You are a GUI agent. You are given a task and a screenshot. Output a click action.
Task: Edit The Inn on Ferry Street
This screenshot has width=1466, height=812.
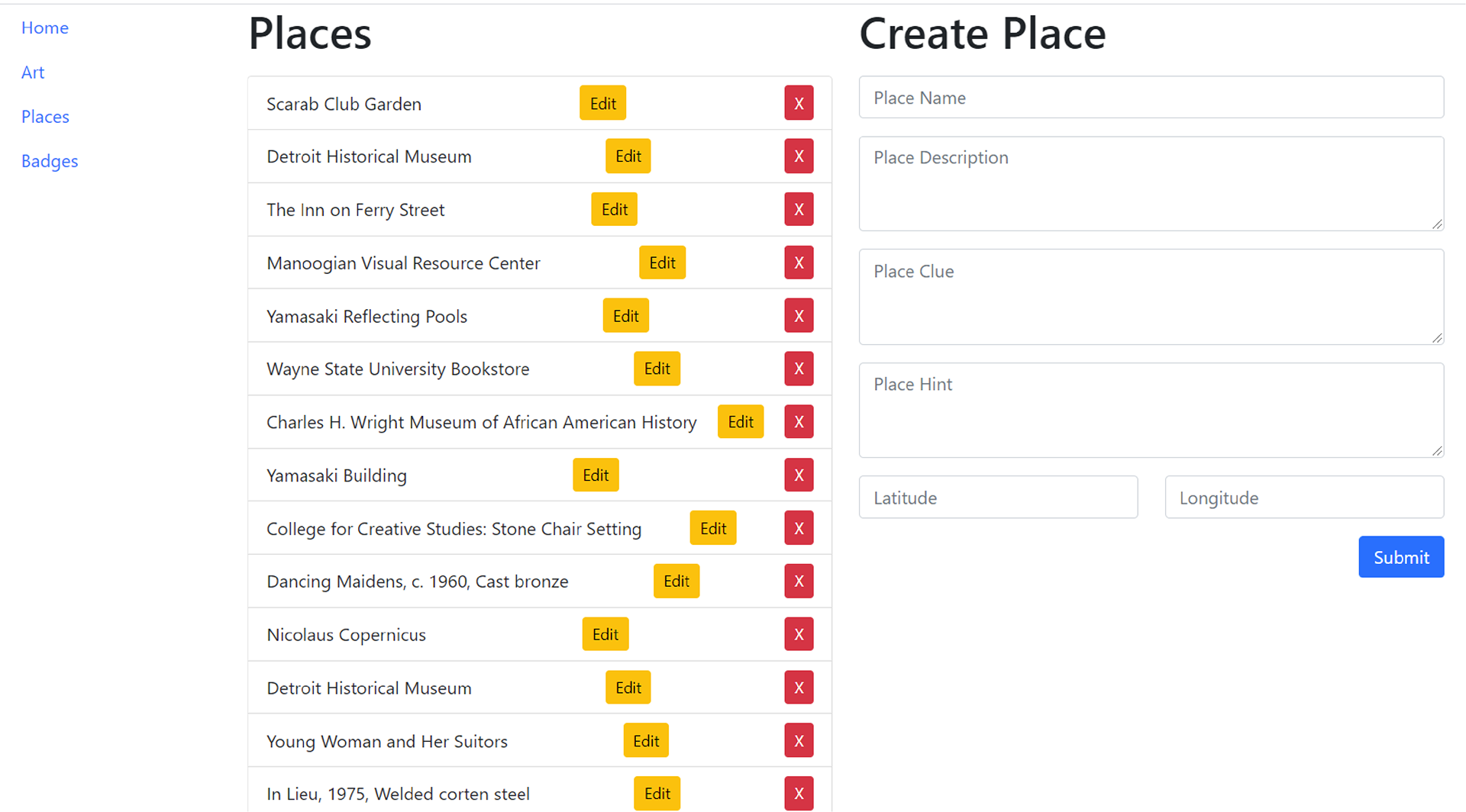(x=614, y=209)
